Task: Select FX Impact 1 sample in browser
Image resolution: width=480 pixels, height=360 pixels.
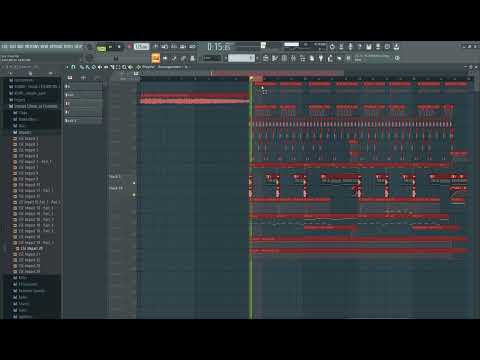Action: tap(28, 138)
